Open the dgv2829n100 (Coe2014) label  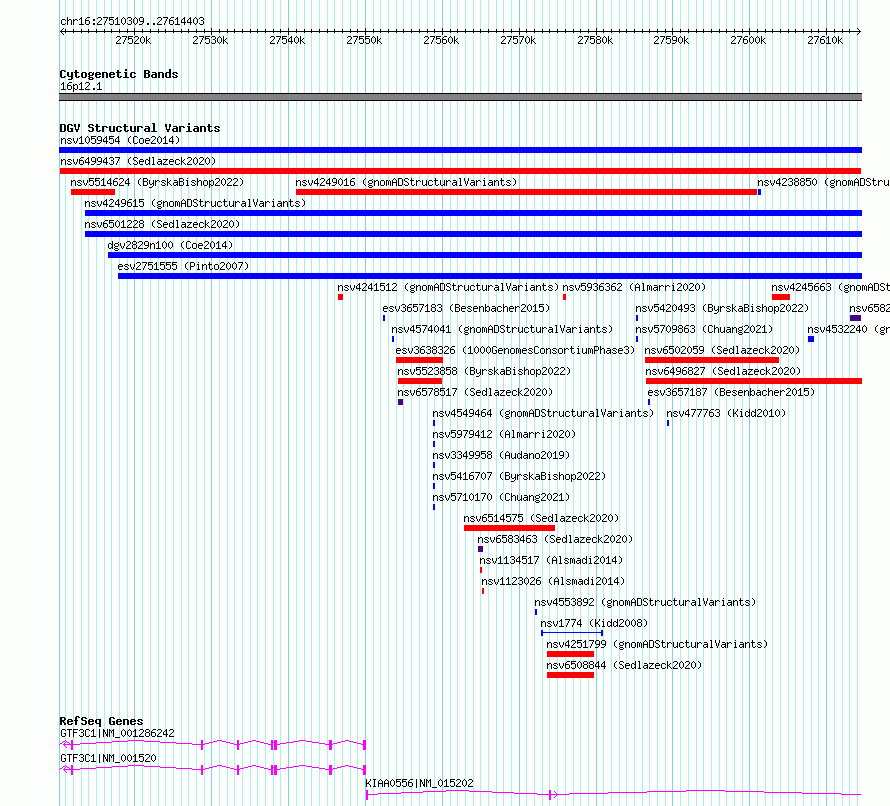(x=170, y=245)
